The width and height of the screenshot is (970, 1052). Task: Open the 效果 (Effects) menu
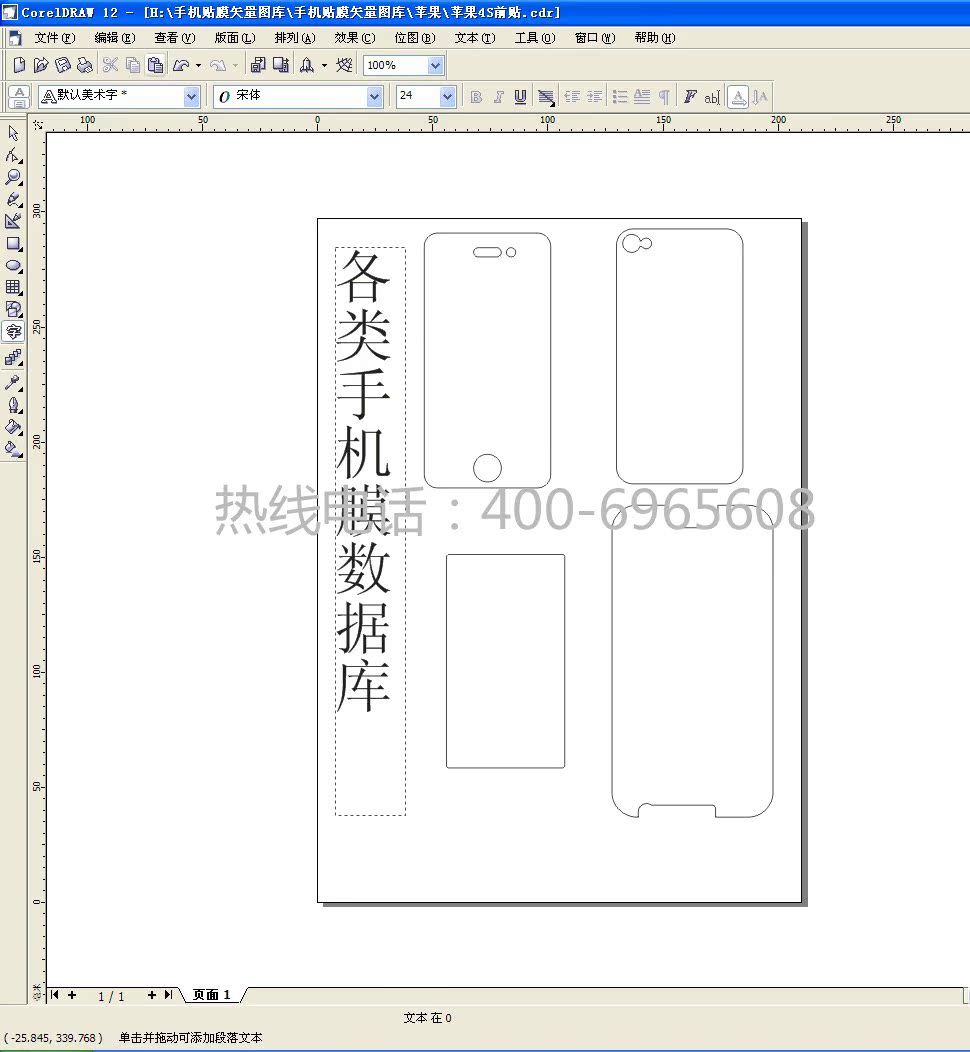354,38
